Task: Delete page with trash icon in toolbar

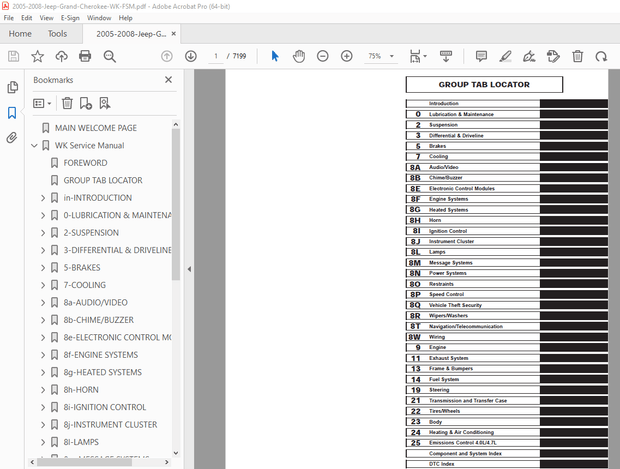Action: point(578,56)
